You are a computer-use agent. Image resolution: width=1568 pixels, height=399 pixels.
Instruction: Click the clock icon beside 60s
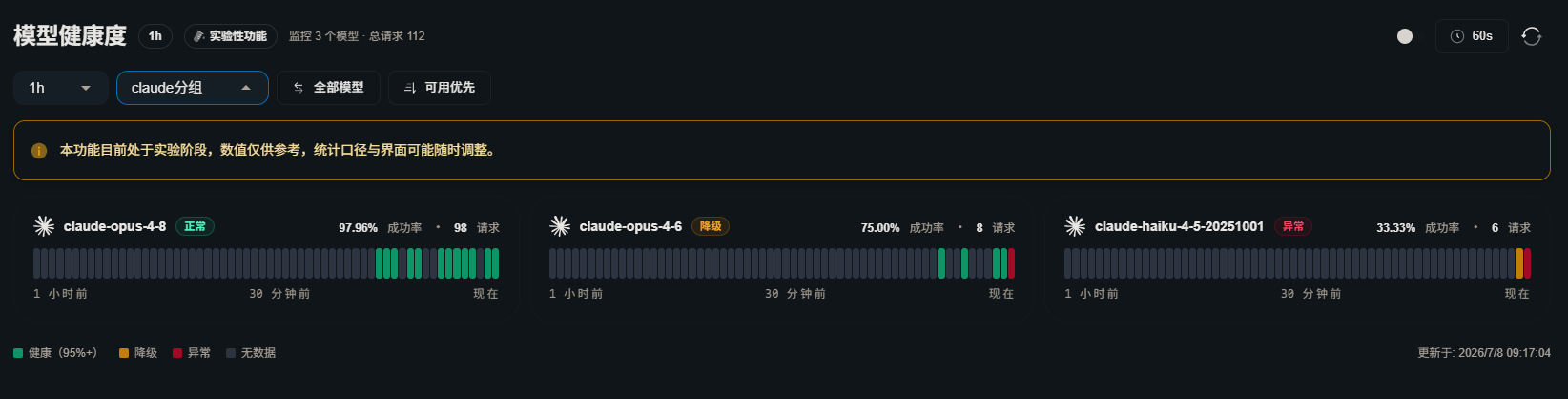click(x=1456, y=36)
